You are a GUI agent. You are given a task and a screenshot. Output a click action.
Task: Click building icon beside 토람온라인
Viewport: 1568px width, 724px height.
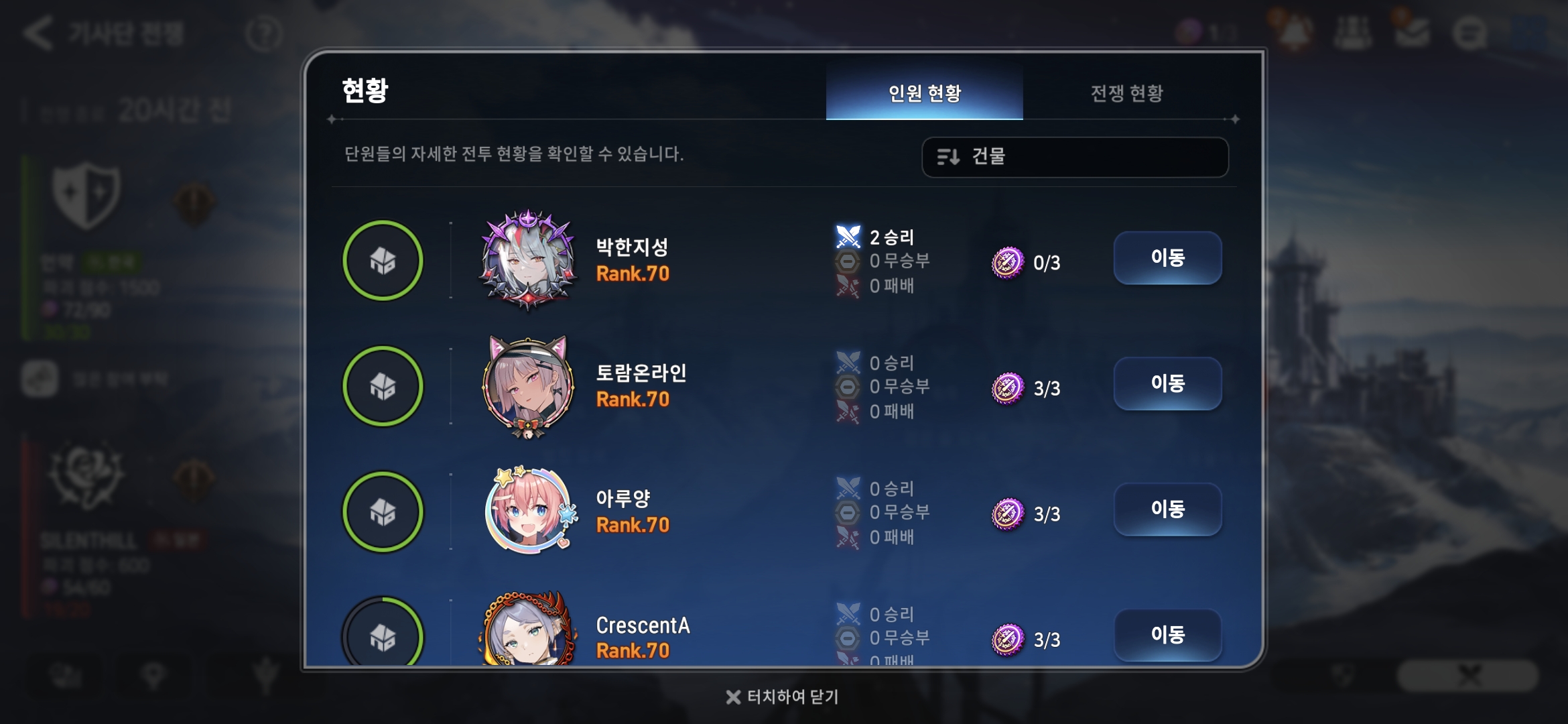point(383,386)
